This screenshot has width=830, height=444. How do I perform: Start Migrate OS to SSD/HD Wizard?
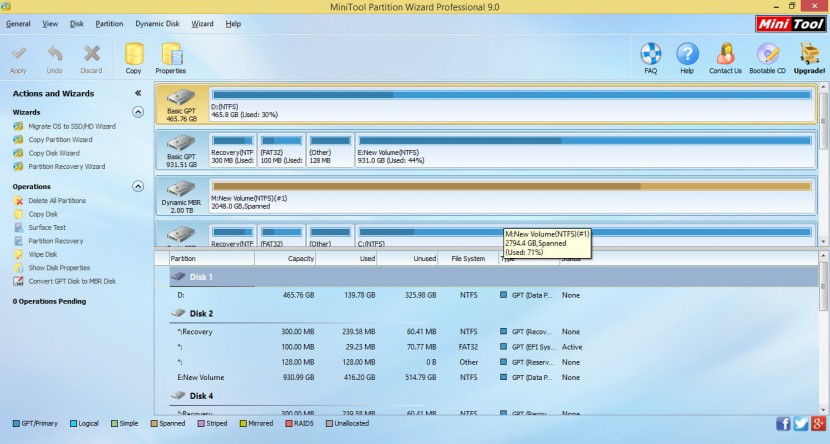(72, 126)
